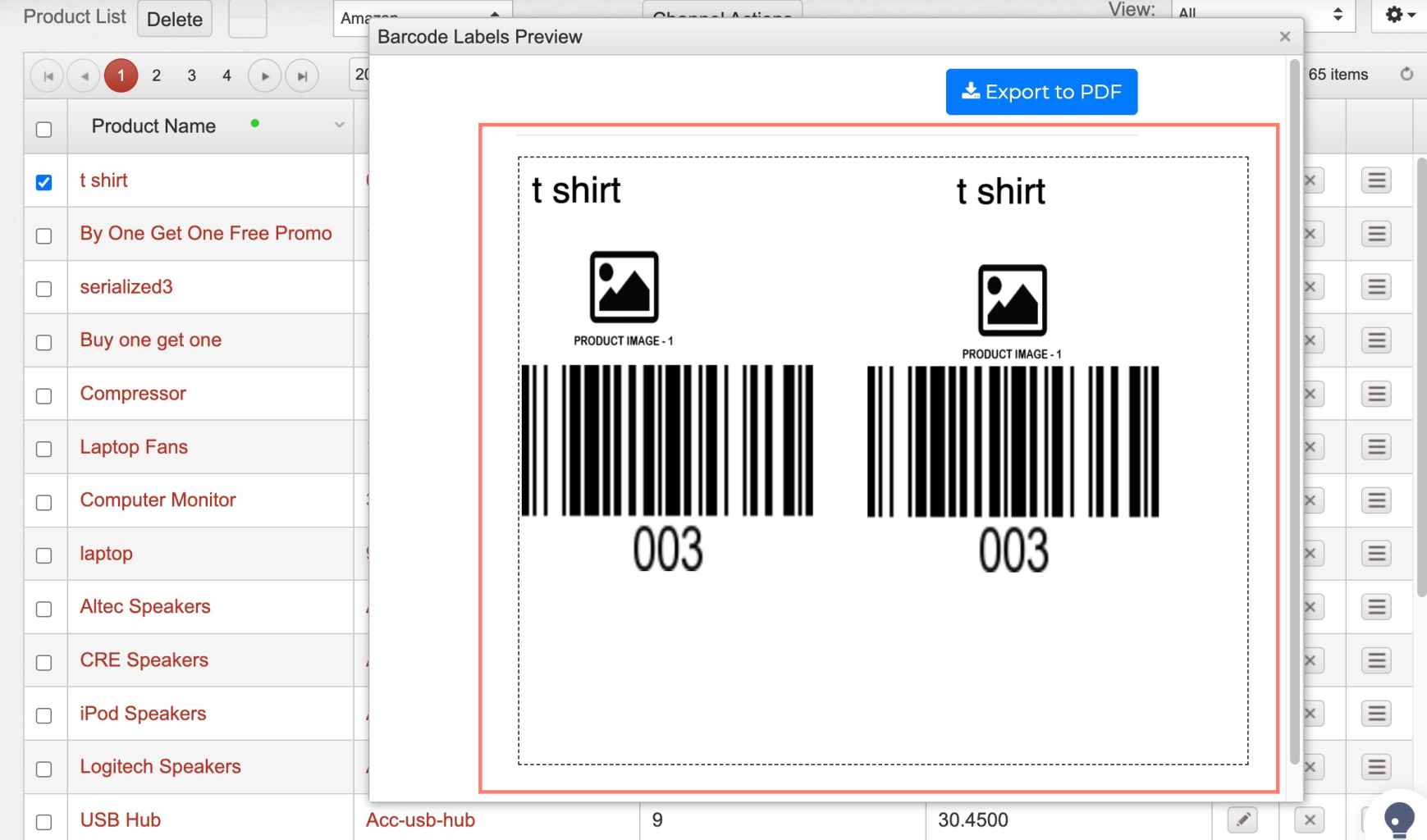Open the CRE Speakers product link
Screen dimensions: 1427x840
[144, 660]
